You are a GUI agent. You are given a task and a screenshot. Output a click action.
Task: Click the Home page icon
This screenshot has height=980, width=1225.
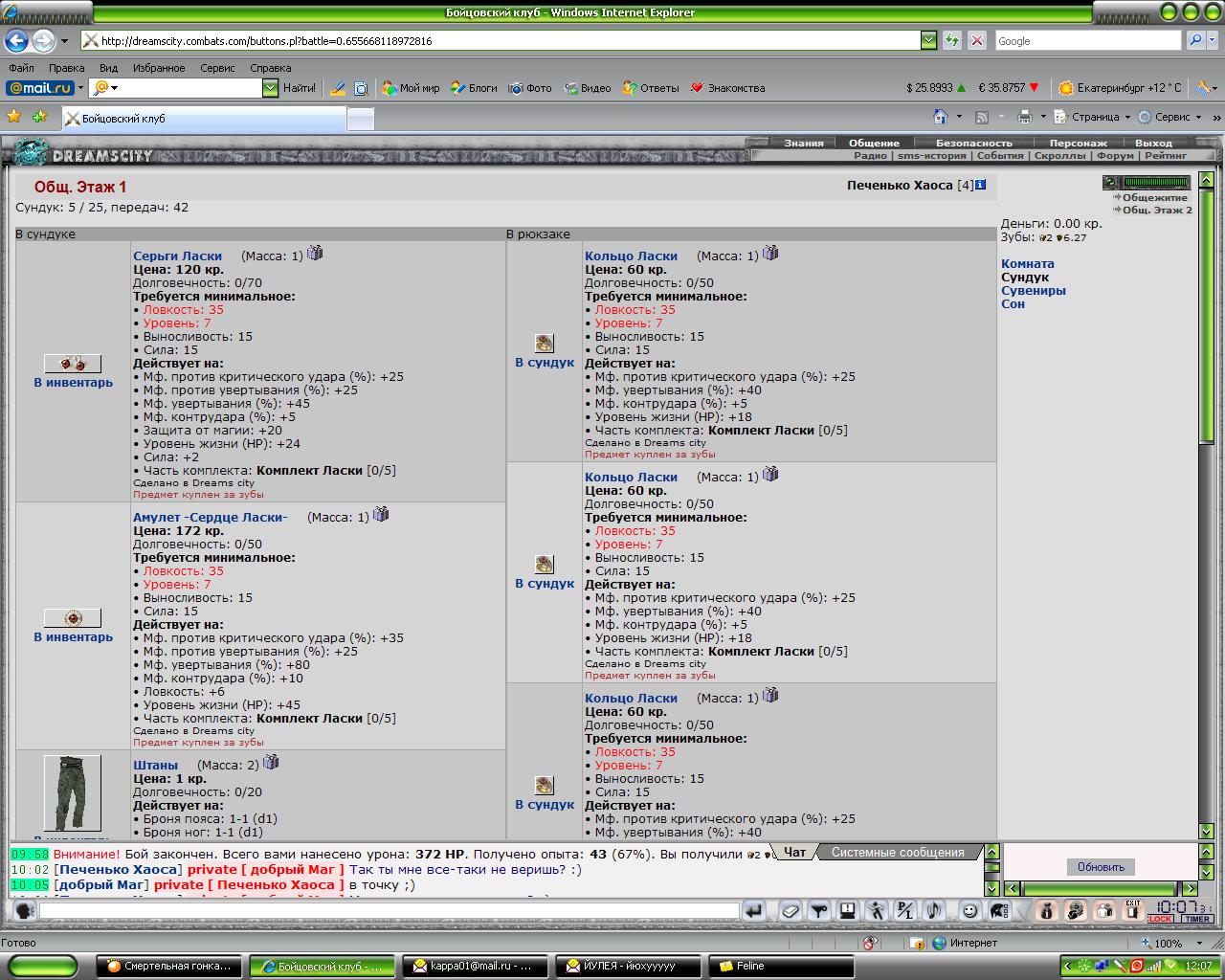pyautogui.click(x=941, y=117)
